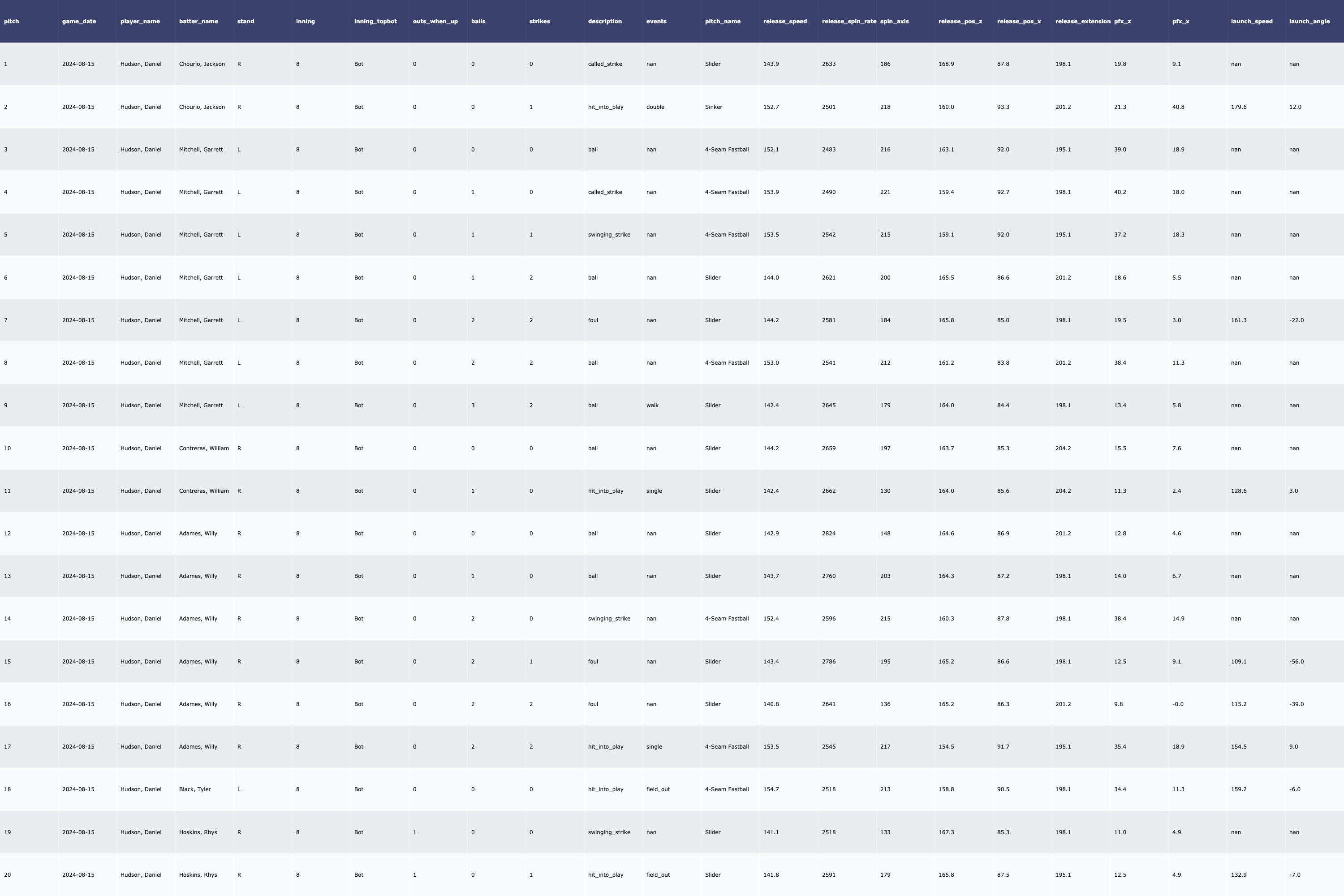Click the launch_angle column header

[1309, 21]
